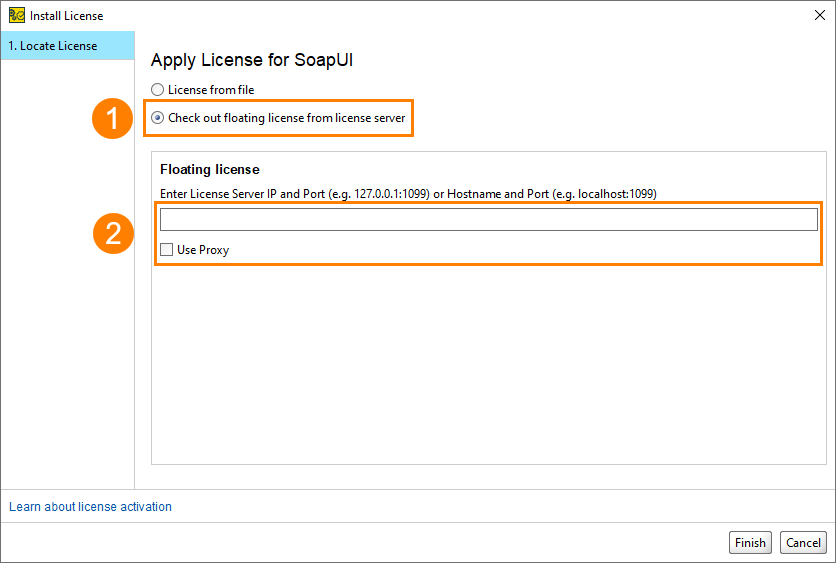The width and height of the screenshot is (836, 563).
Task: Enable the Use Proxy checkbox
Action: [166, 250]
